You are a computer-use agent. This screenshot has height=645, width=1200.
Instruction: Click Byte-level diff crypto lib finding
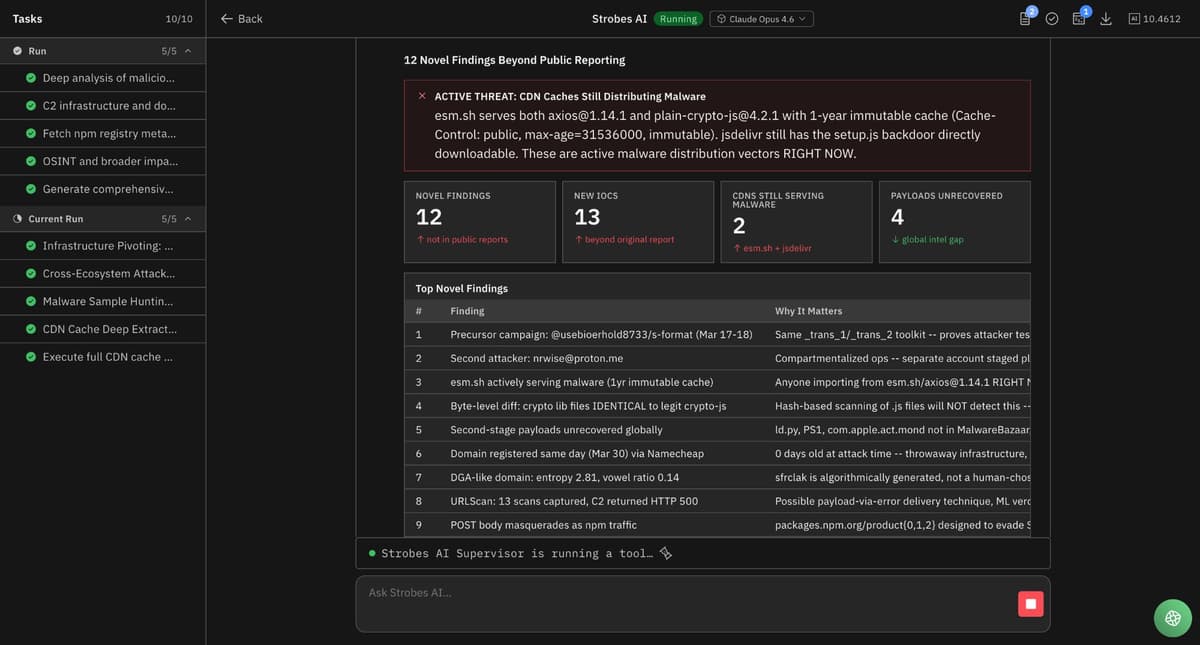tap(717, 405)
